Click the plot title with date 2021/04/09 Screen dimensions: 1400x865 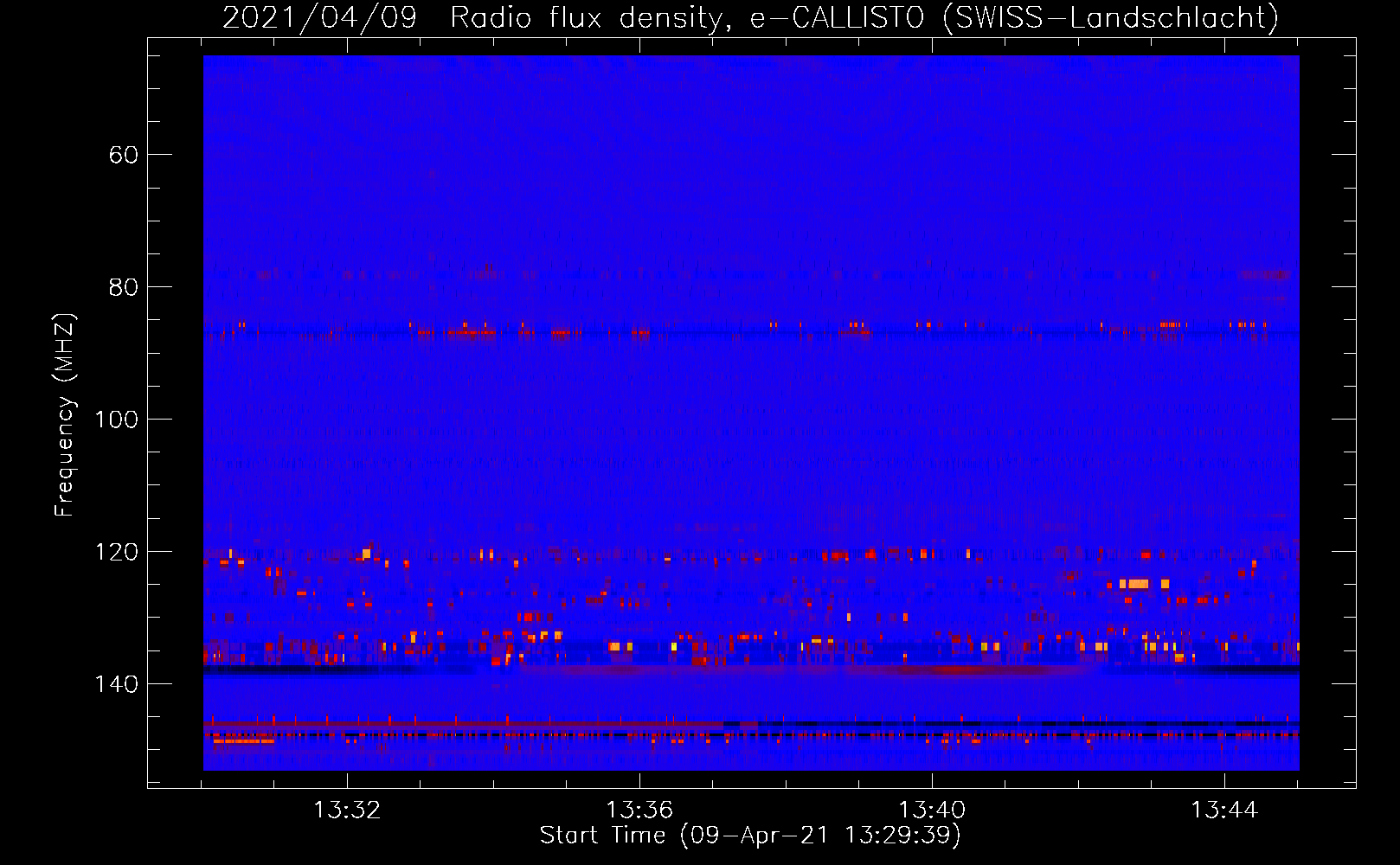pyautogui.click(x=750, y=17)
